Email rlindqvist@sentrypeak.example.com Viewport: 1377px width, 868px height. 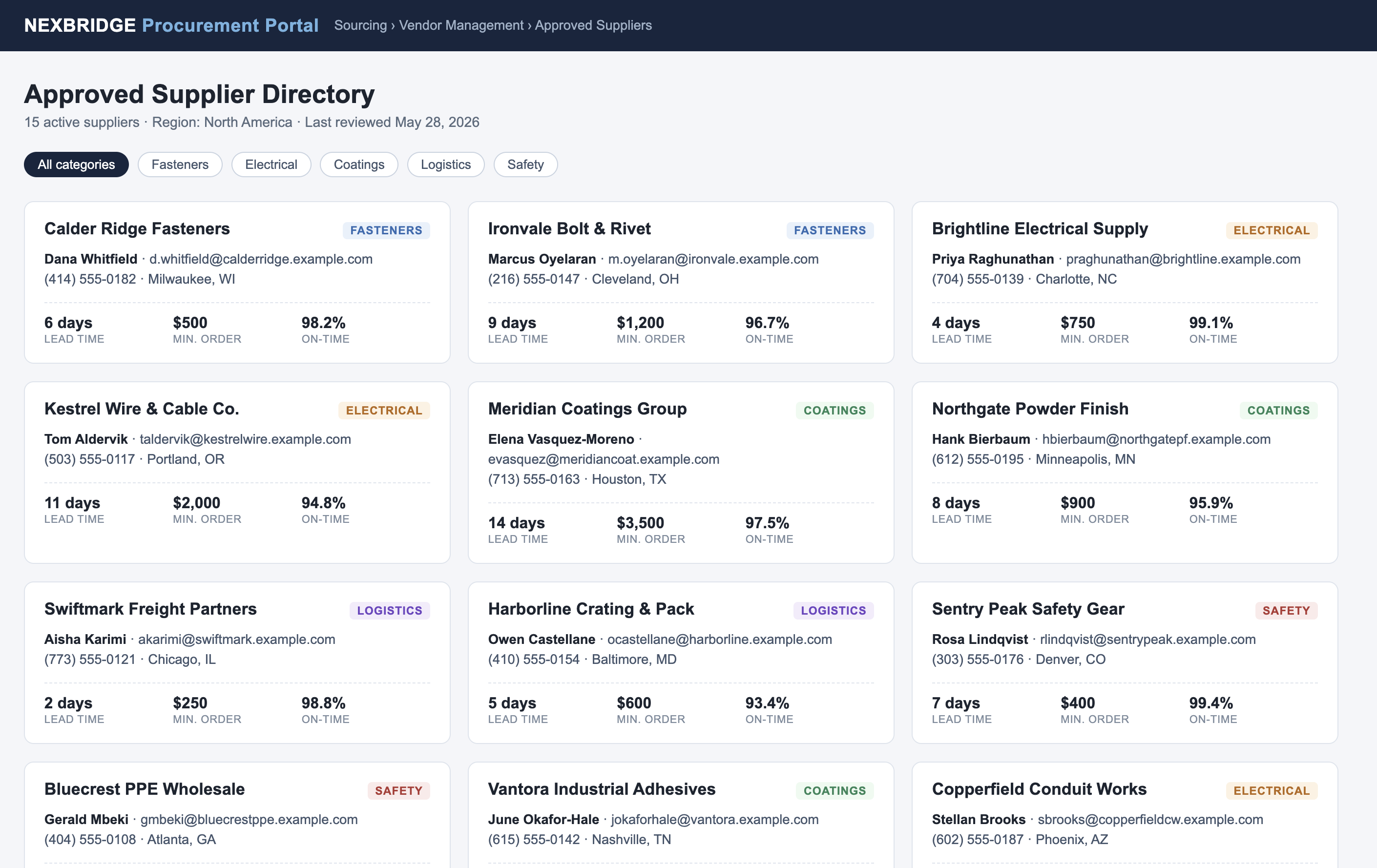(x=1147, y=639)
